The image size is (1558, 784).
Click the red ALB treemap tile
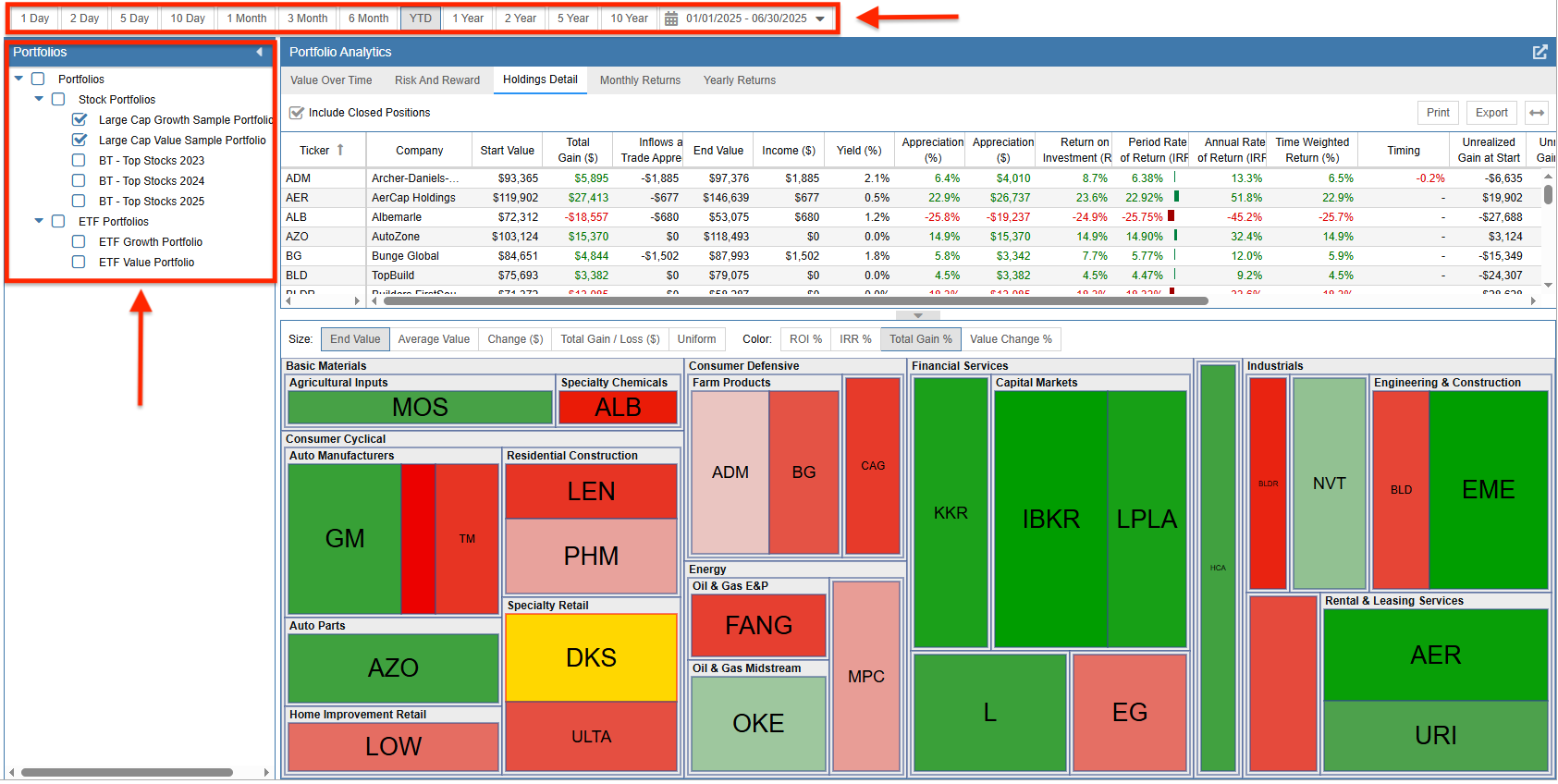click(618, 407)
